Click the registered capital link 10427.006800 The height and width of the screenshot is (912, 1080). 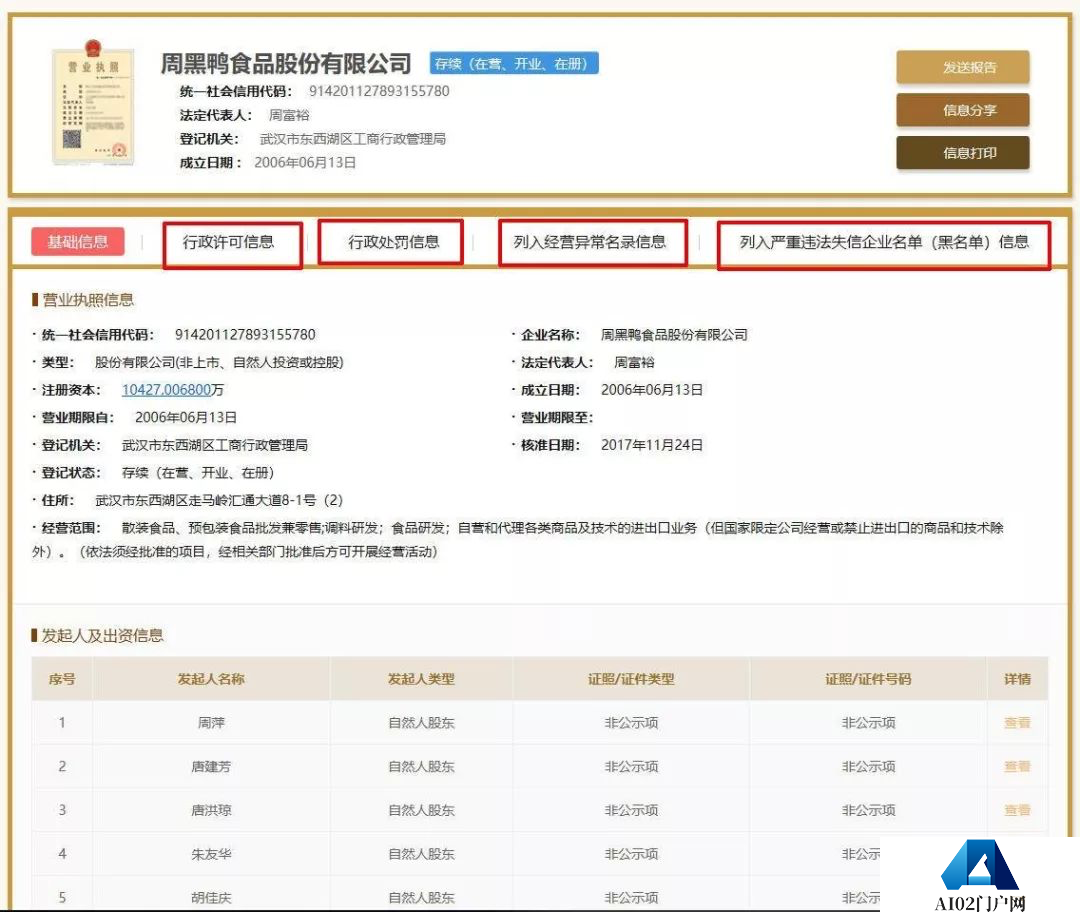(166, 390)
